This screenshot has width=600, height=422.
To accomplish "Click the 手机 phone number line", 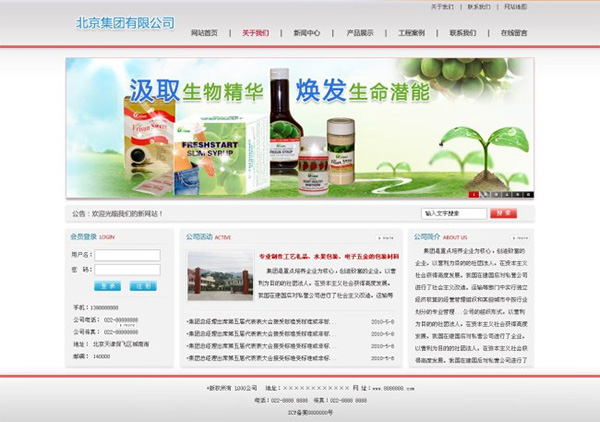I will coord(96,308).
